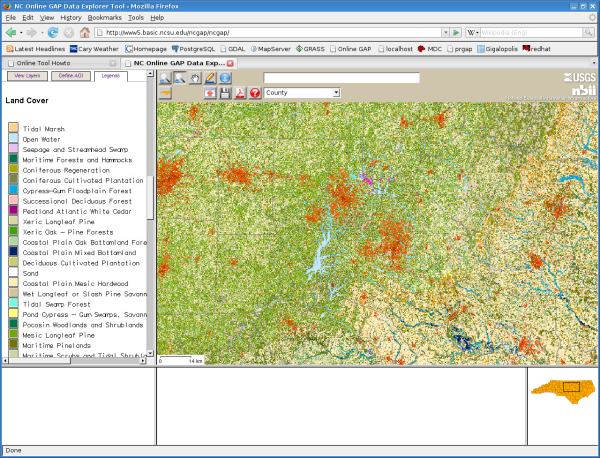600x458 pixels.
Task: Click the upload icon with red arrow
Action: pos(210,93)
